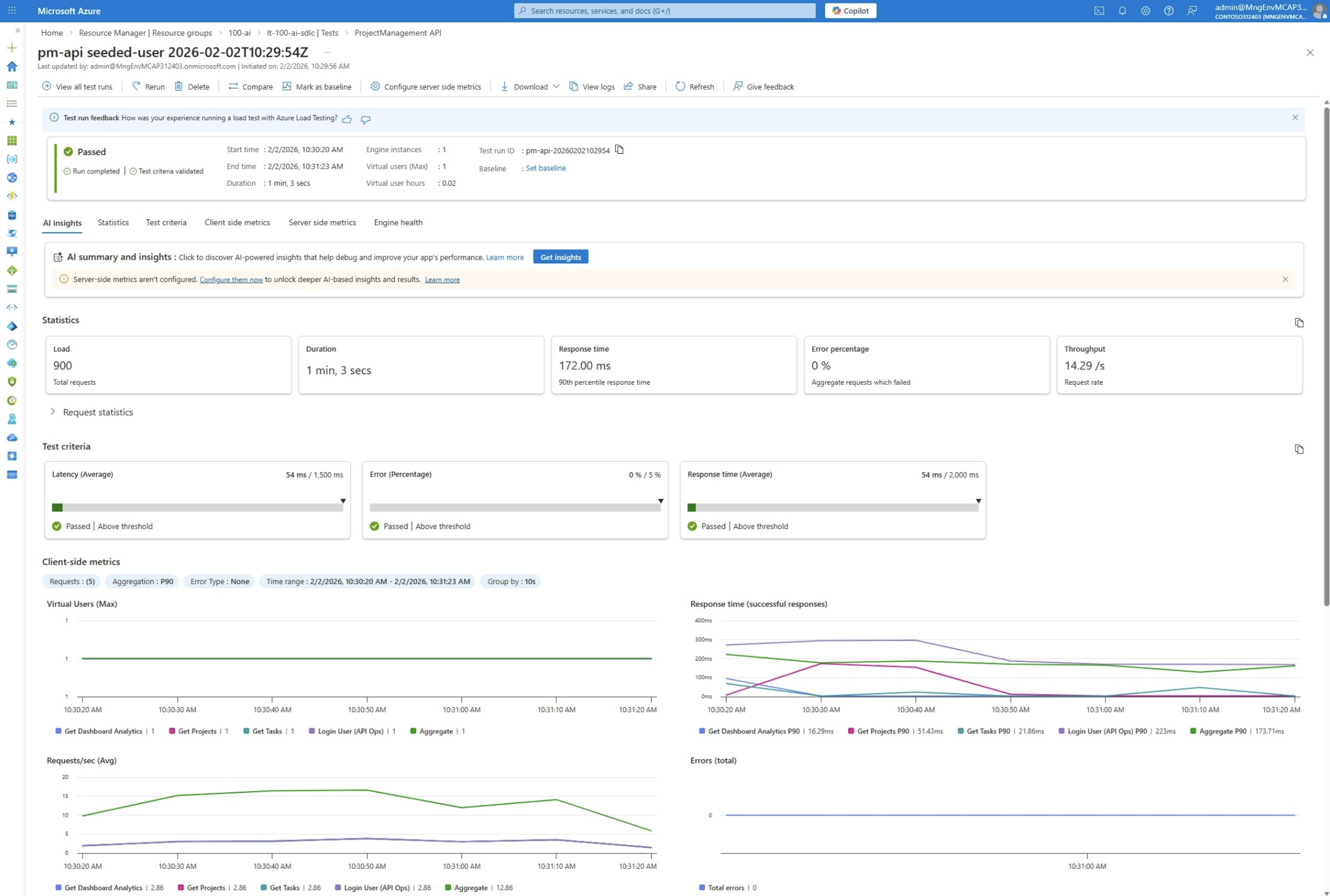The height and width of the screenshot is (896, 1330).
Task: Switch to Server side metrics tab
Action: click(x=322, y=222)
